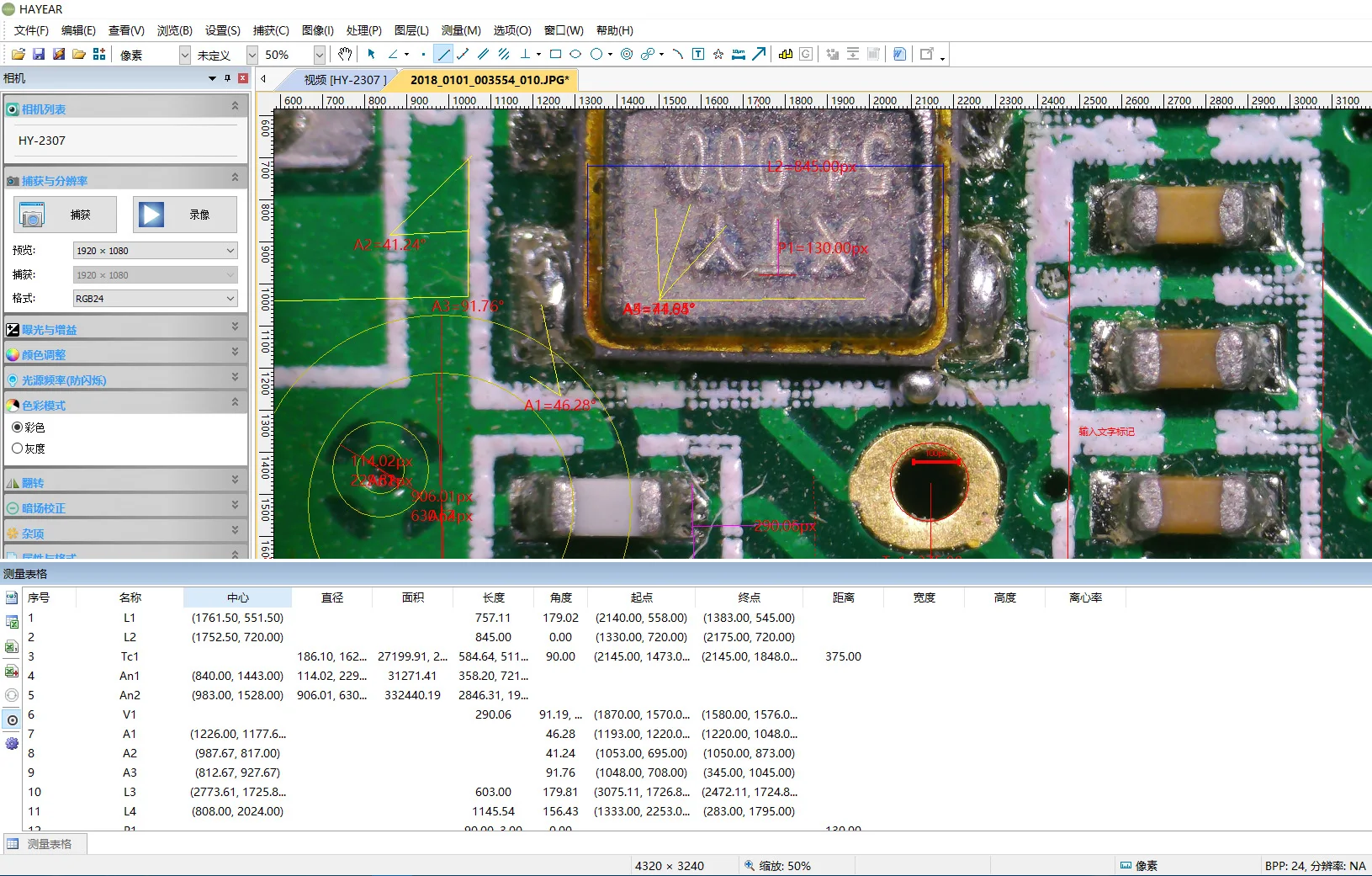Select the 灰度 grayscale radio button

(18, 449)
